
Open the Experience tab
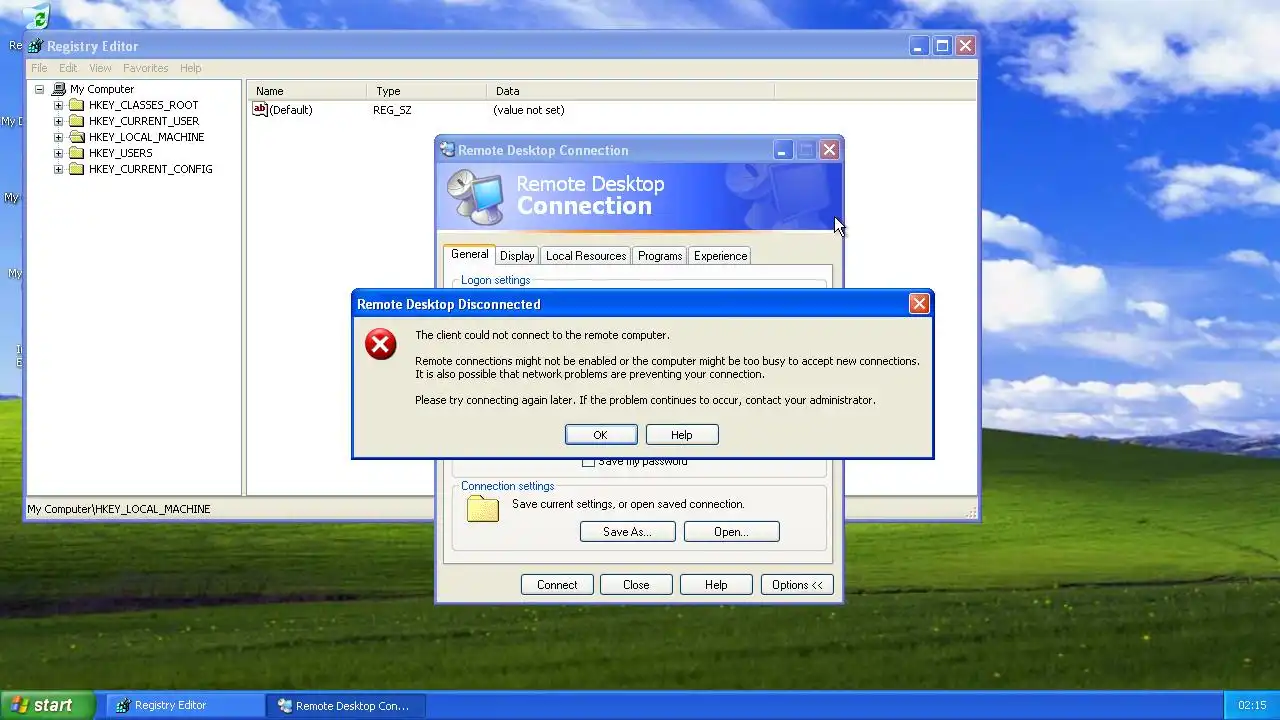(x=720, y=256)
